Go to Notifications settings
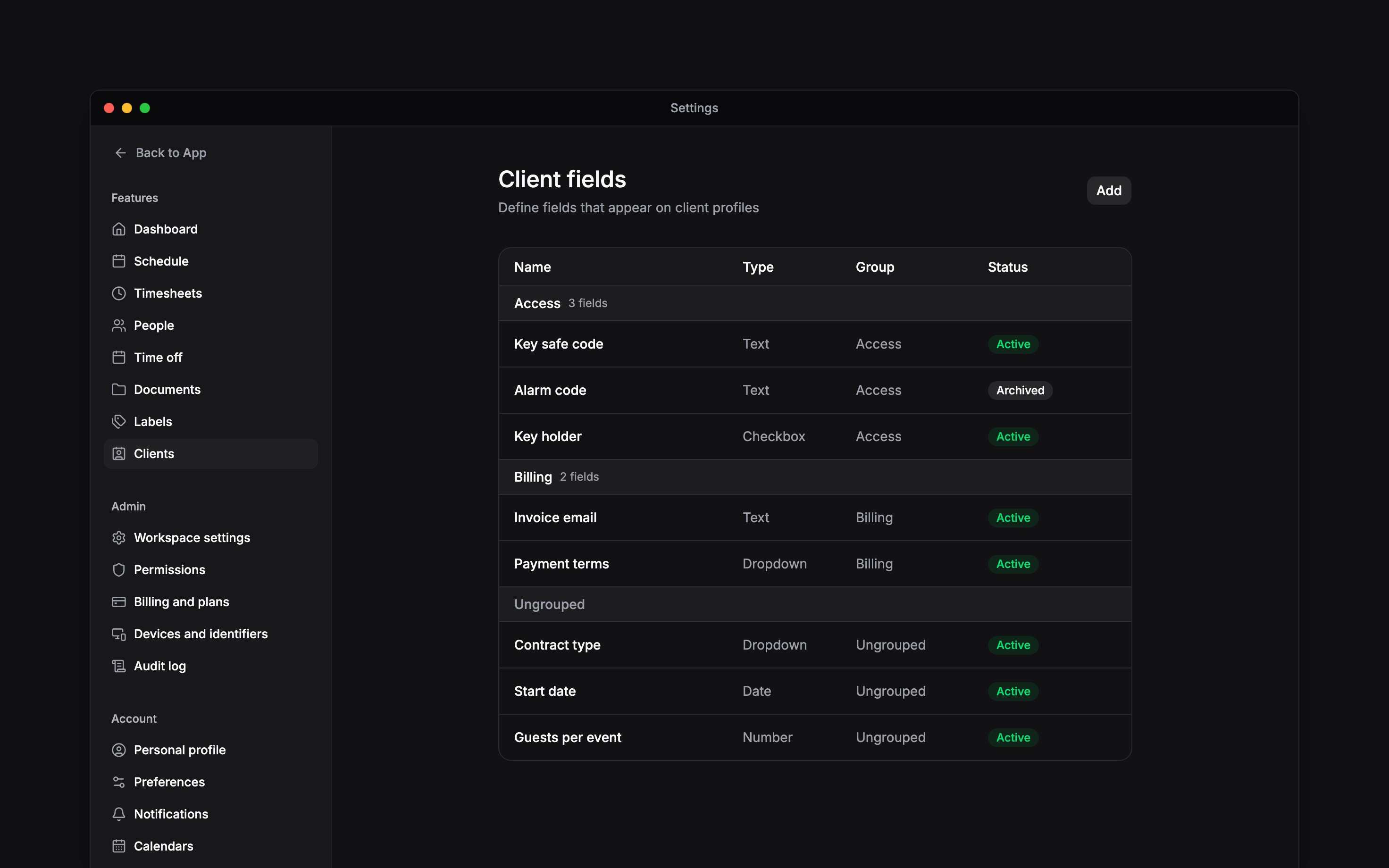The image size is (1389, 868). click(x=210, y=815)
